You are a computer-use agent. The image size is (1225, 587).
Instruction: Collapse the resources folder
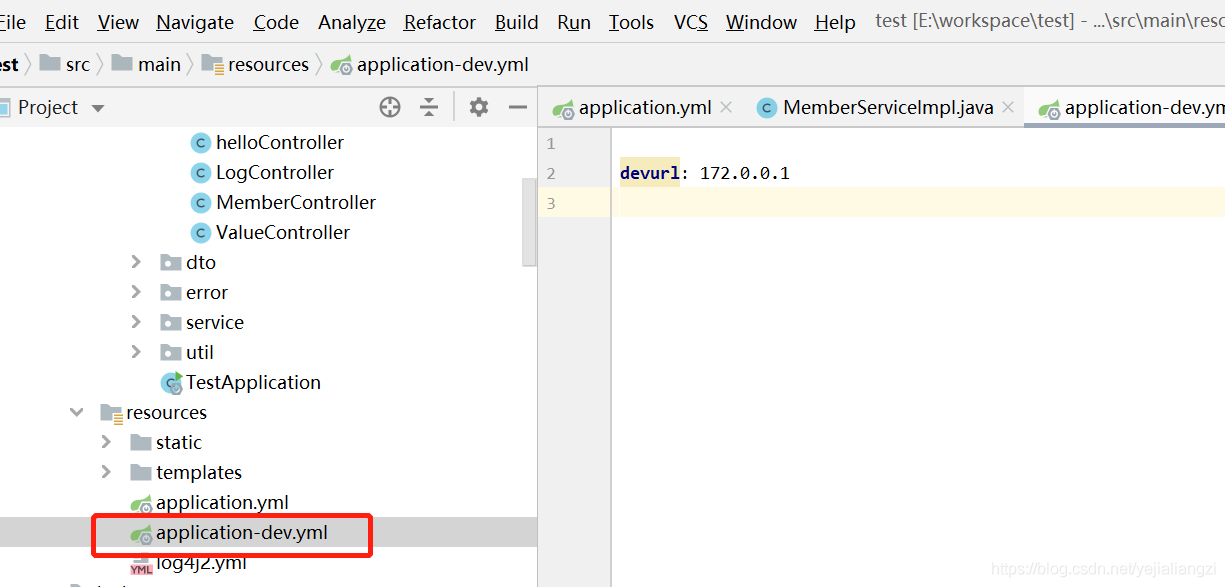[77, 412]
